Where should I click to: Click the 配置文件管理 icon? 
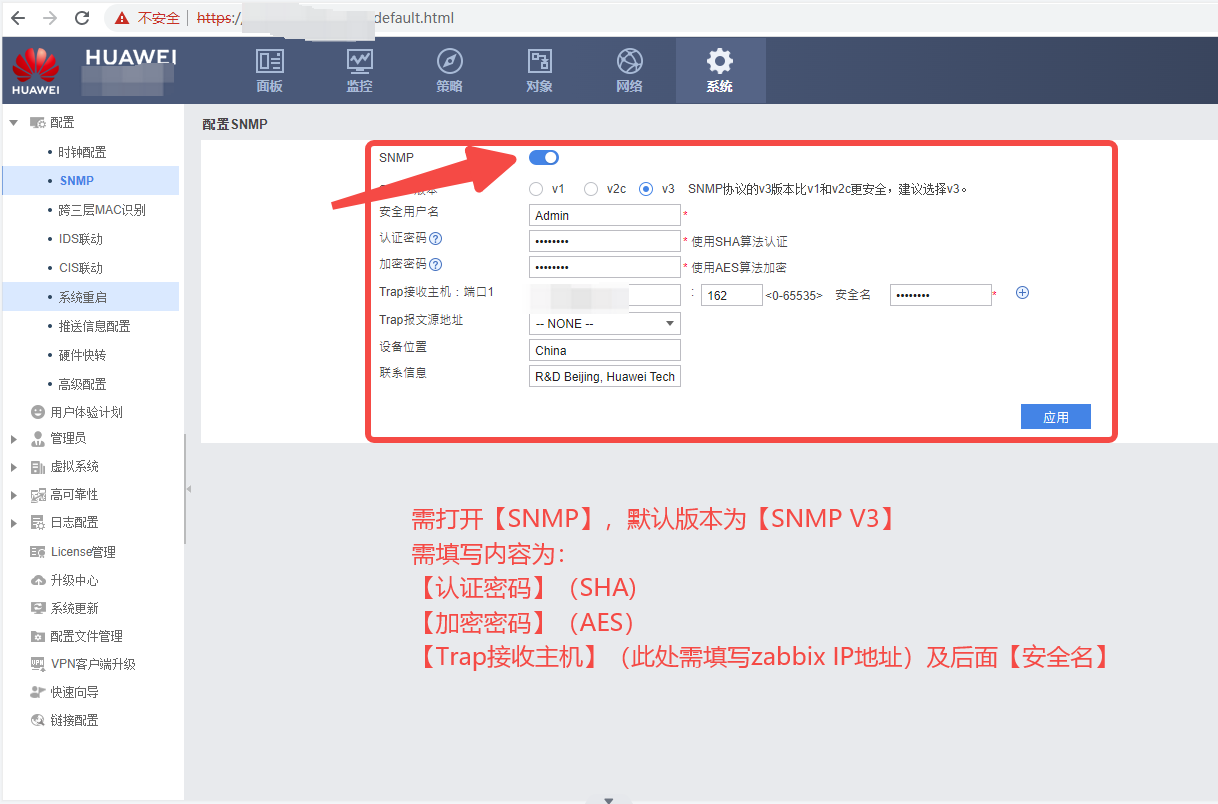tap(38, 636)
